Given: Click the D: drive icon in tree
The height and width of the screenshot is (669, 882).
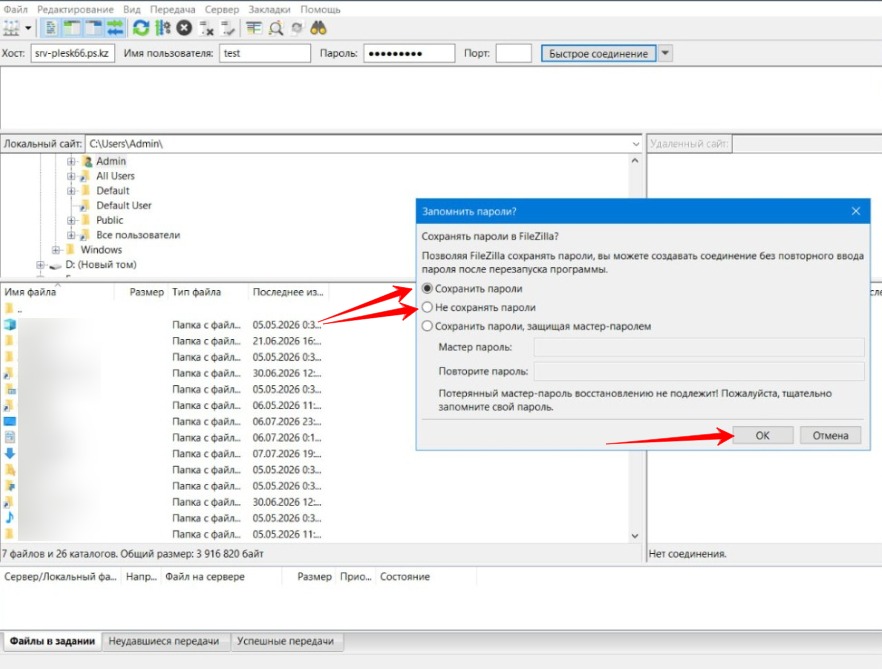Looking at the screenshot, I should [x=55, y=265].
